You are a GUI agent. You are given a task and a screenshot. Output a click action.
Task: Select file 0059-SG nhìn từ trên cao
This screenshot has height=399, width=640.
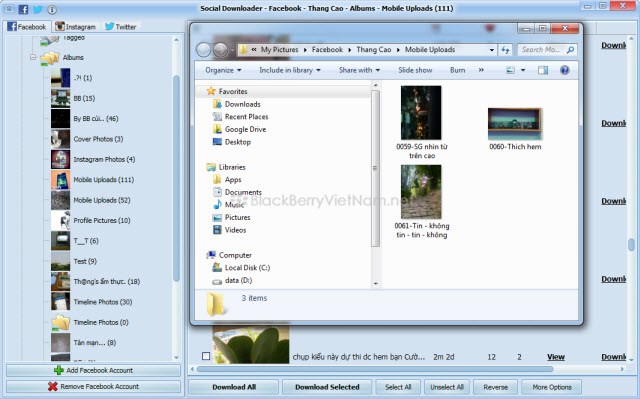pos(422,122)
